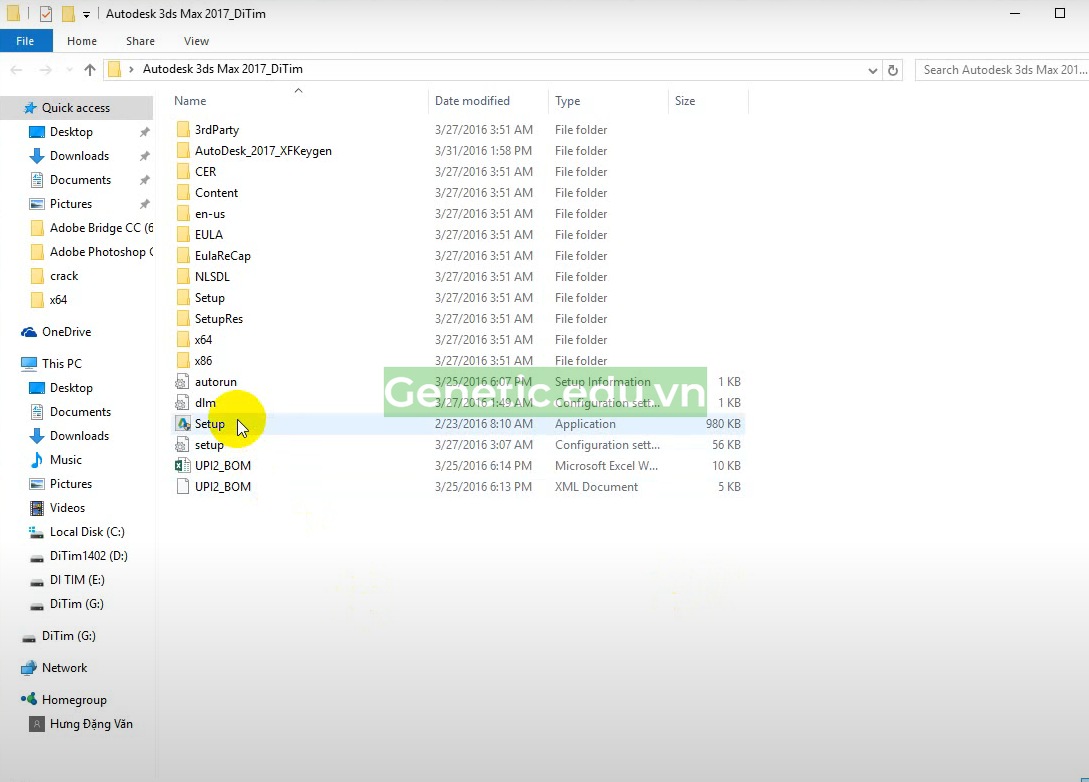Select This PC in navigation pane

coord(61,363)
